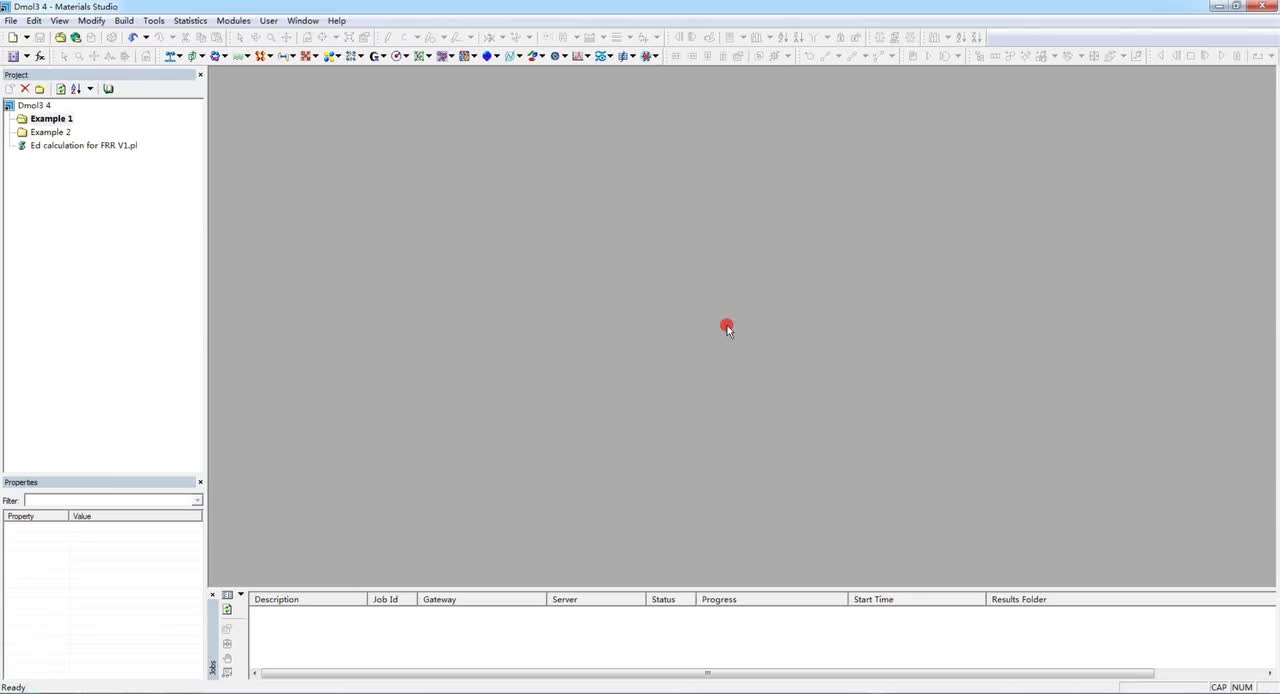Select Ed calculation for FRR V1.pl script
This screenshot has height=694, width=1280.
coord(83,145)
